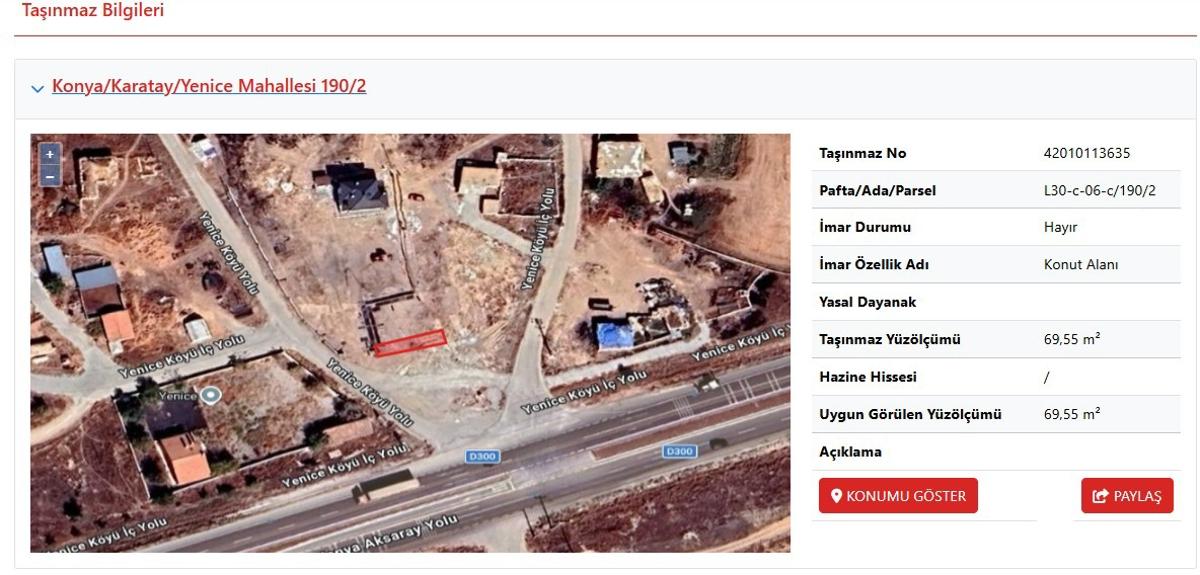1200x575 pixels.
Task: Zoom in on the satellite map
Action: (49, 155)
